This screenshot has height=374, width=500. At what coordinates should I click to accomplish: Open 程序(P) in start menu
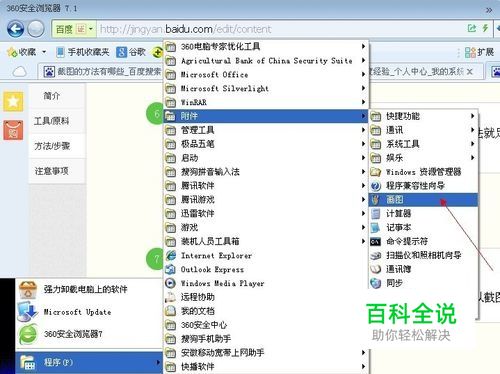point(89,362)
